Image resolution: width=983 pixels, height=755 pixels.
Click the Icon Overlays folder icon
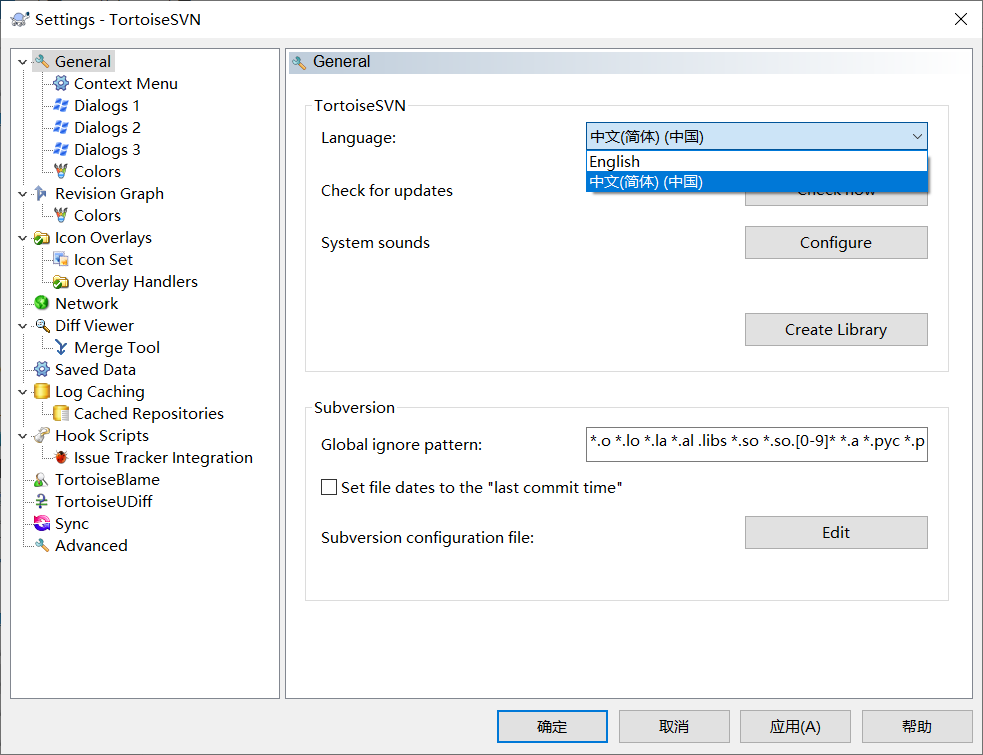coord(41,238)
